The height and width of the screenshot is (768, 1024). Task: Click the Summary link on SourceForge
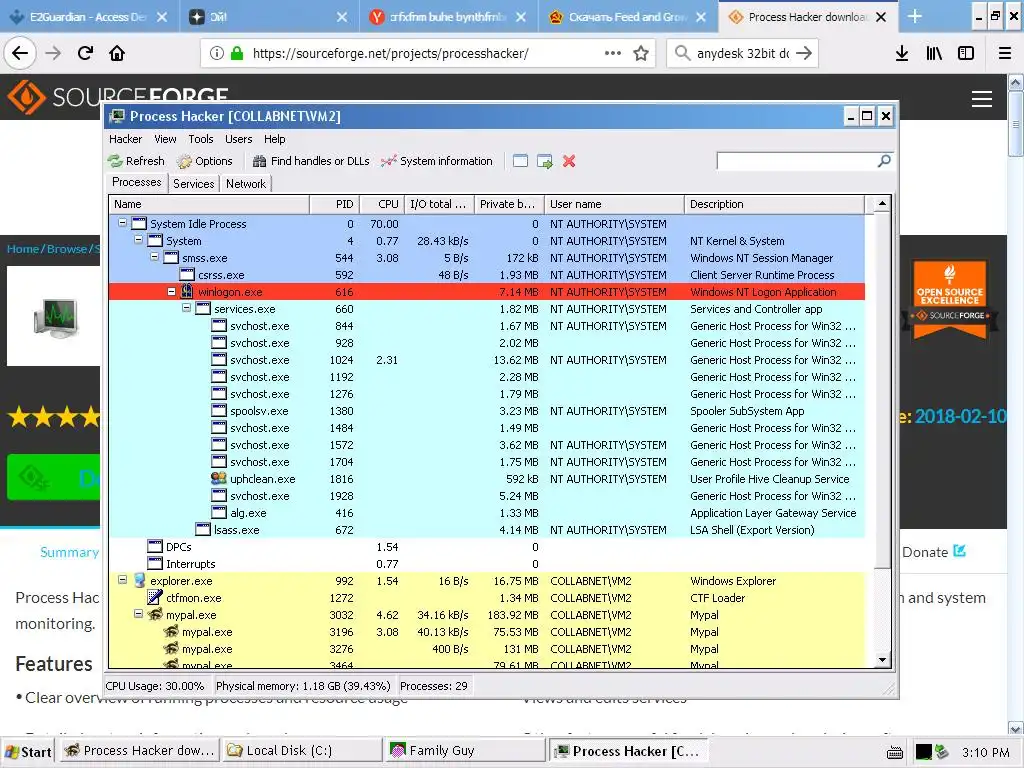point(69,552)
